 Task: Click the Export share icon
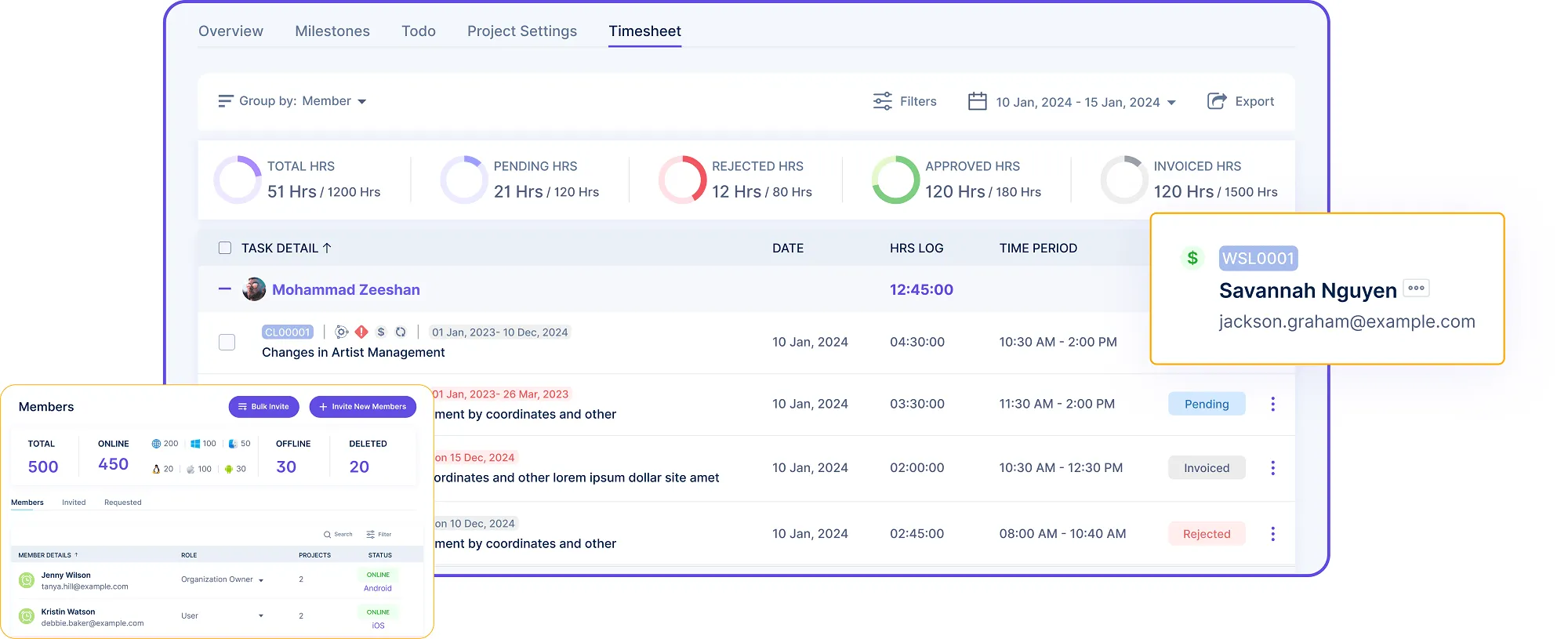point(1217,101)
